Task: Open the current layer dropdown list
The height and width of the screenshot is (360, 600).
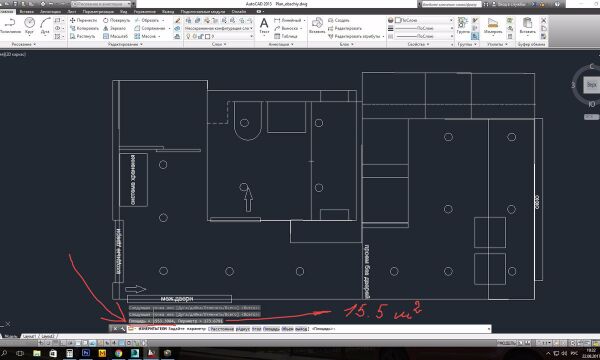Action: pyautogui.click(x=219, y=36)
